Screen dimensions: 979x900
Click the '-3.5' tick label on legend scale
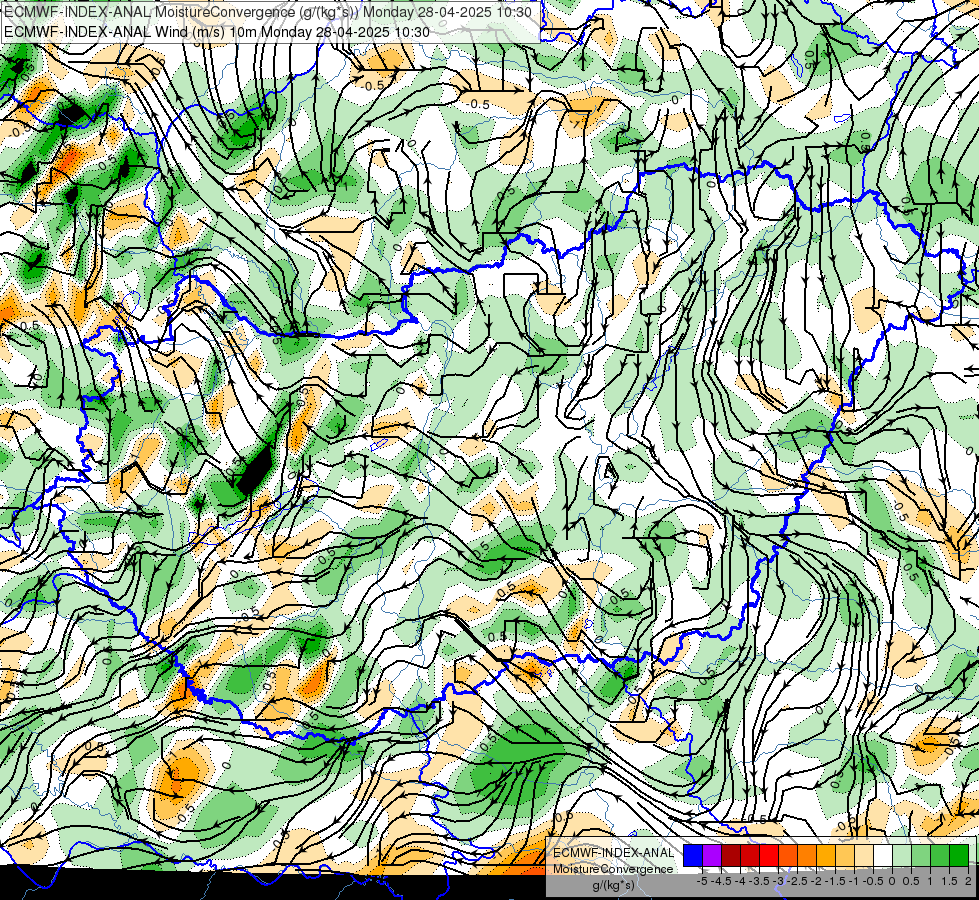pos(759,881)
